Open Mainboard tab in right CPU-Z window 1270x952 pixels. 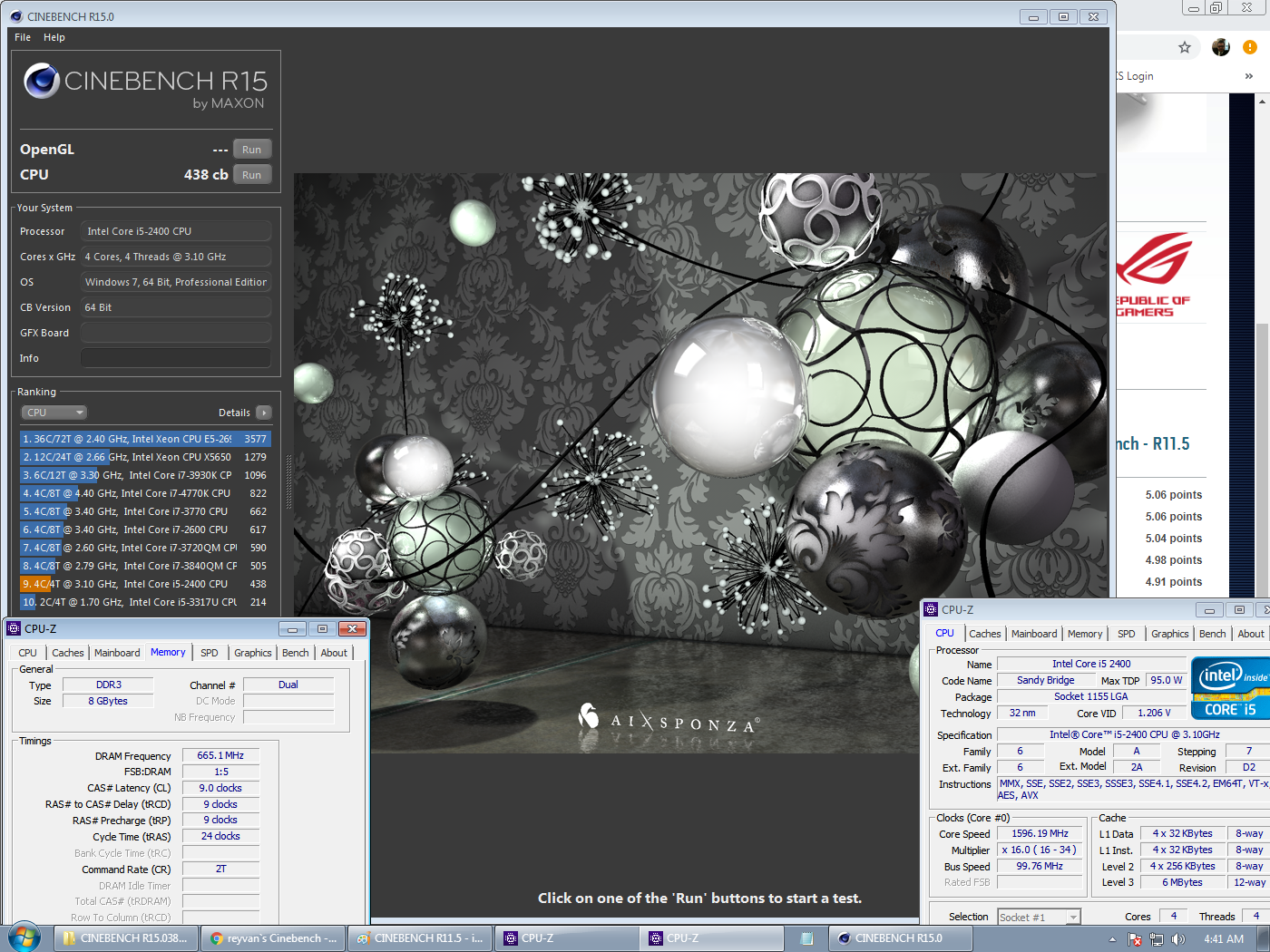(1034, 634)
